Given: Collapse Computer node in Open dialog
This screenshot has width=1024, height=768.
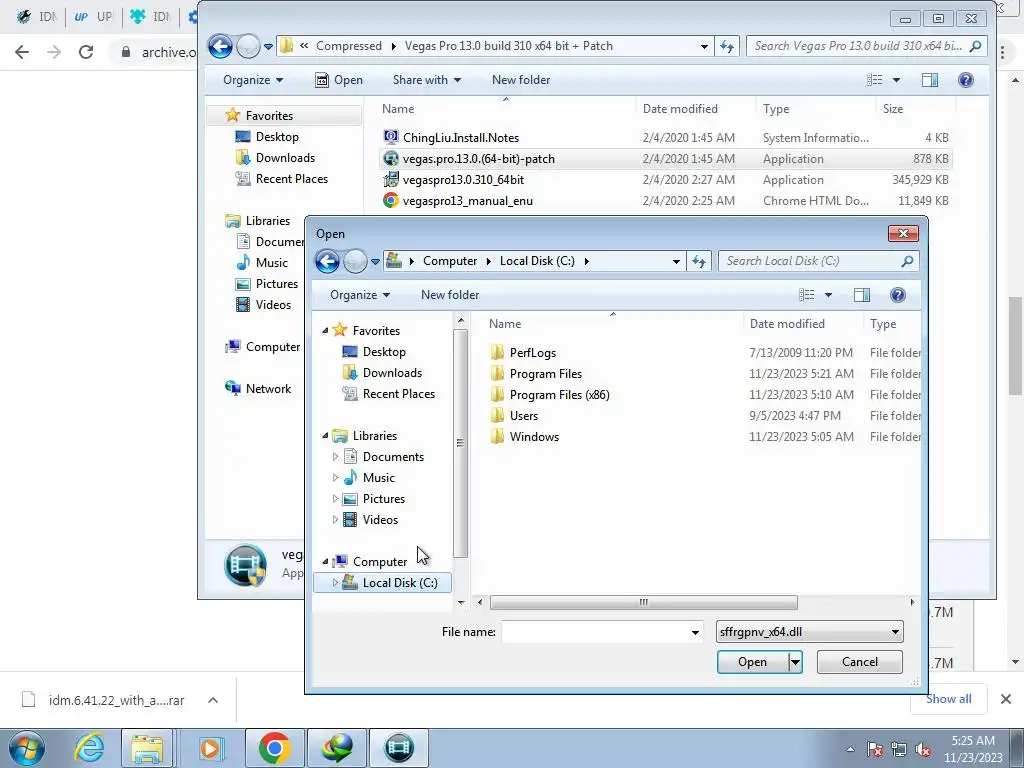Looking at the screenshot, I should (x=325, y=562).
